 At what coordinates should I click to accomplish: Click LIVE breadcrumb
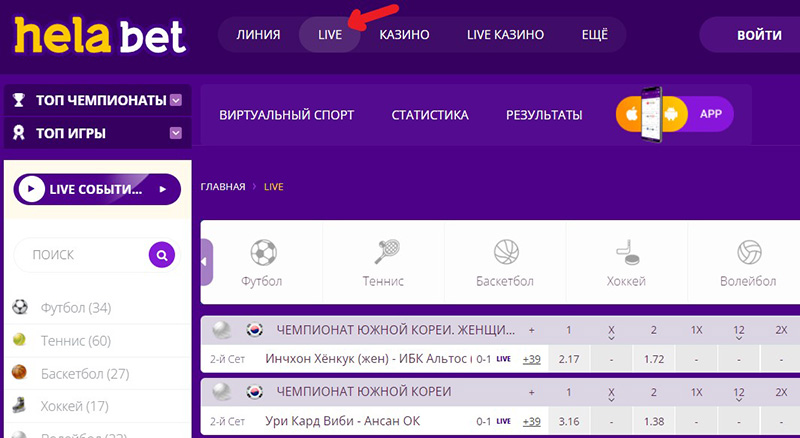[273, 187]
